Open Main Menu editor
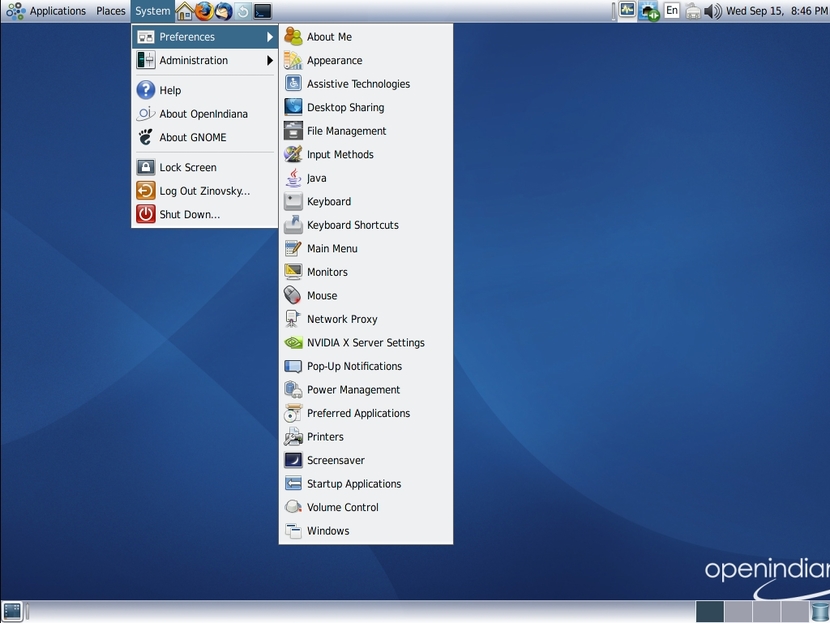 tap(366, 249)
